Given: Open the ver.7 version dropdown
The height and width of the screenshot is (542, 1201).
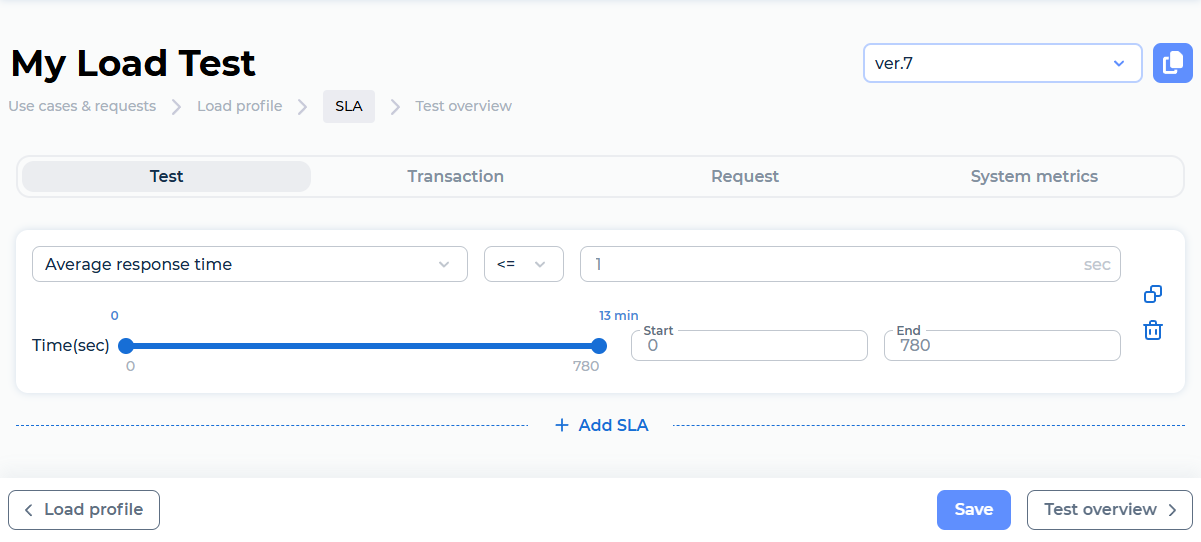Looking at the screenshot, I should [1002, 63].
